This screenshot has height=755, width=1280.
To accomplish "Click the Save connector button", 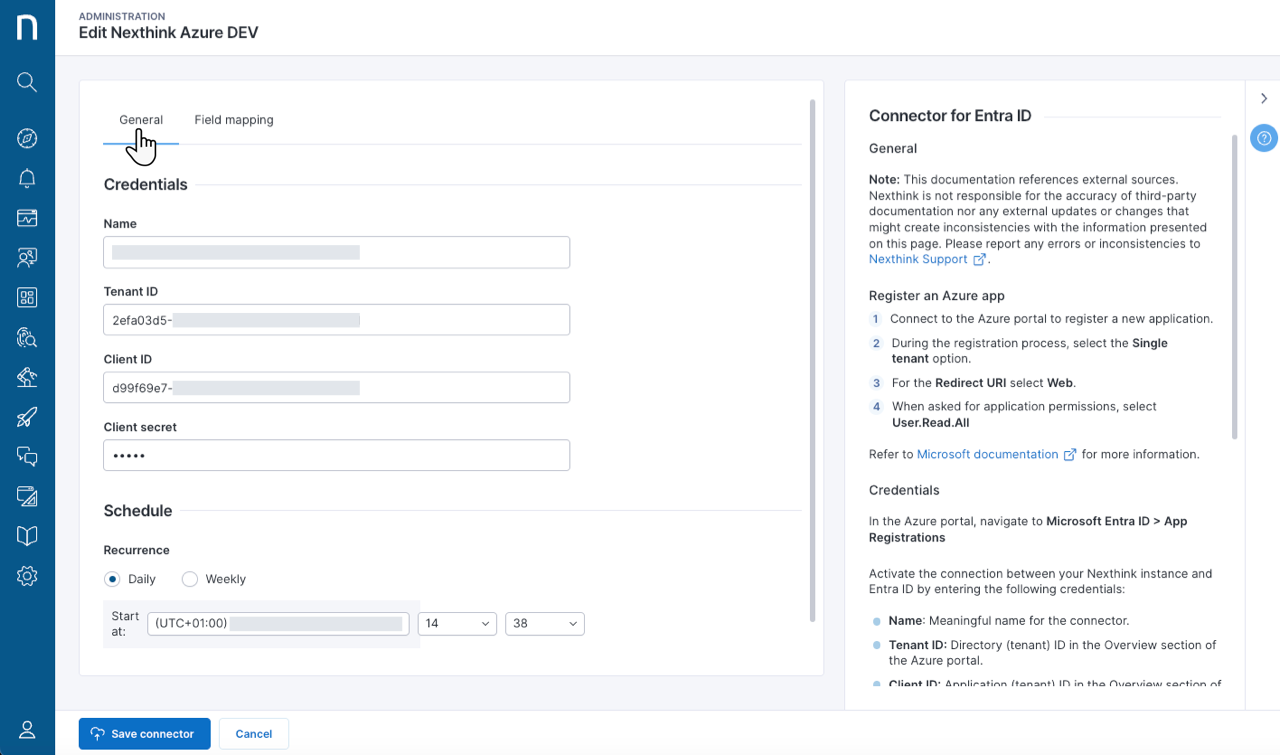I will click(x=144, y=733).
